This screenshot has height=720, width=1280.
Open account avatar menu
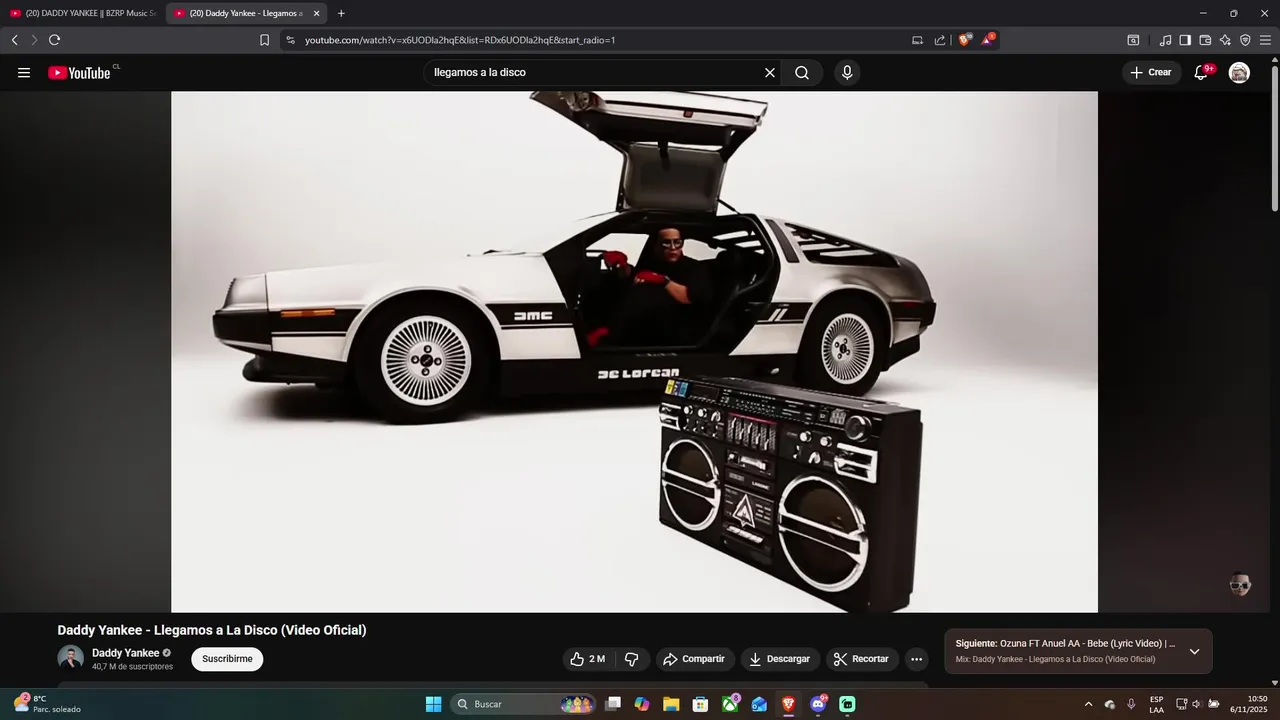1239,73
